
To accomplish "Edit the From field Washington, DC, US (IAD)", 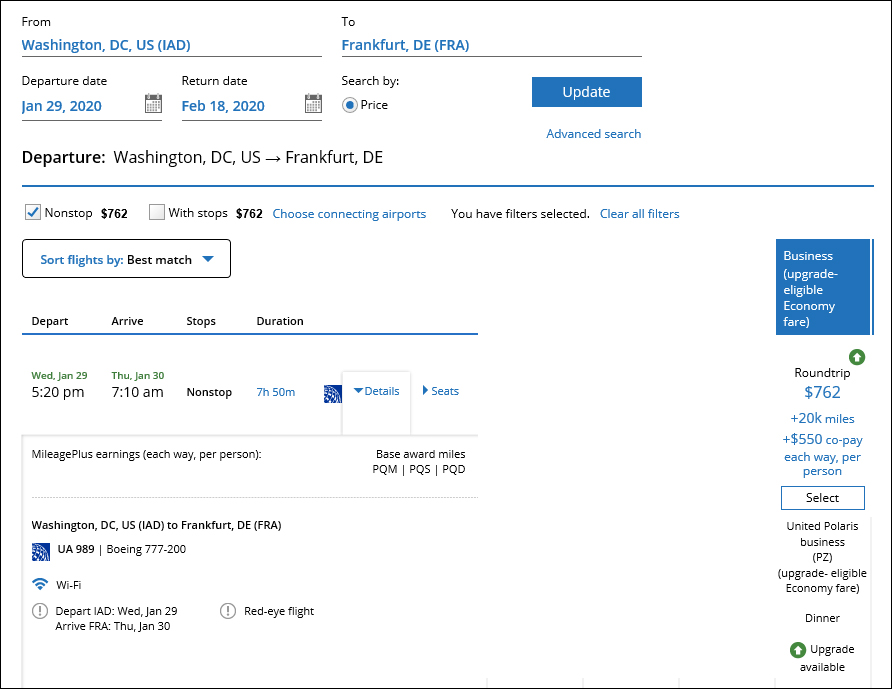I will pos(172,45).
